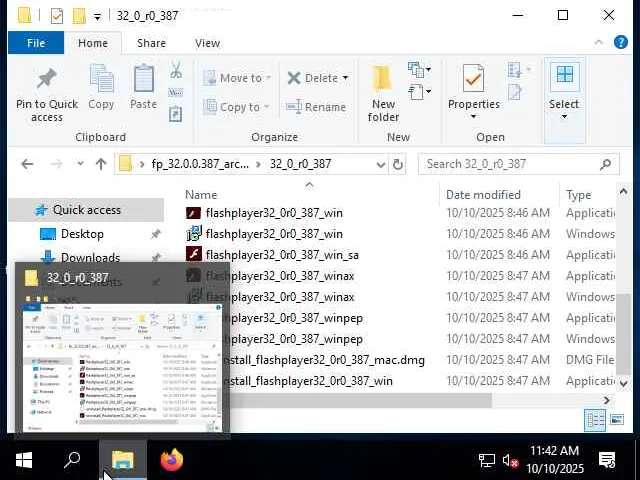Select flashplayer32_0r0_387_win Windows Installer file
Image resolution: width=640 pixels, height=480 pixels.
274,234
